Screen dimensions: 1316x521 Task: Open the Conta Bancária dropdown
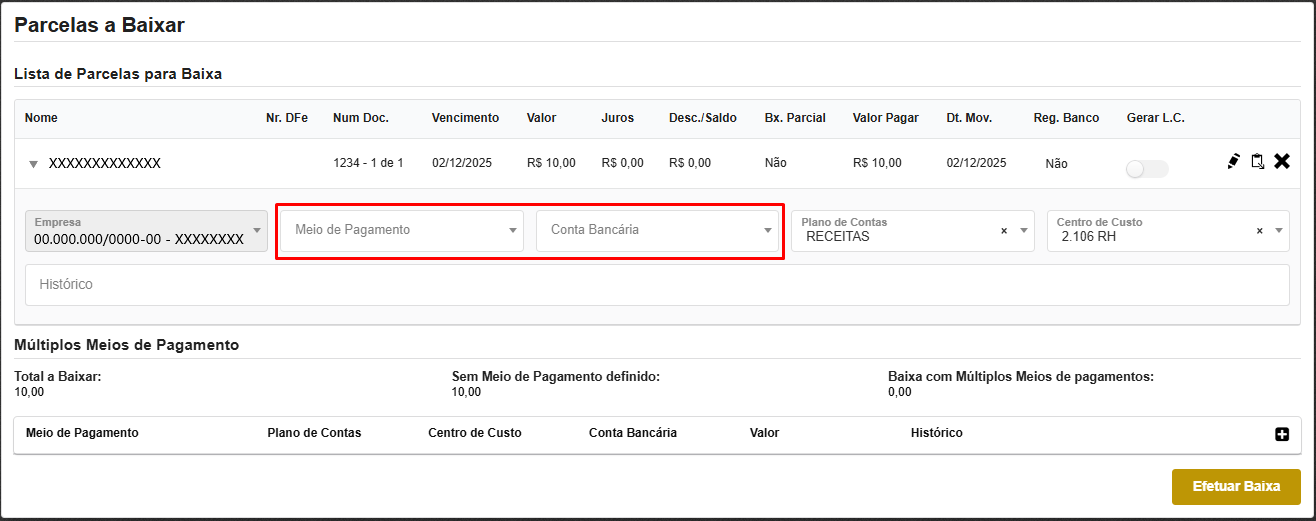657,230
